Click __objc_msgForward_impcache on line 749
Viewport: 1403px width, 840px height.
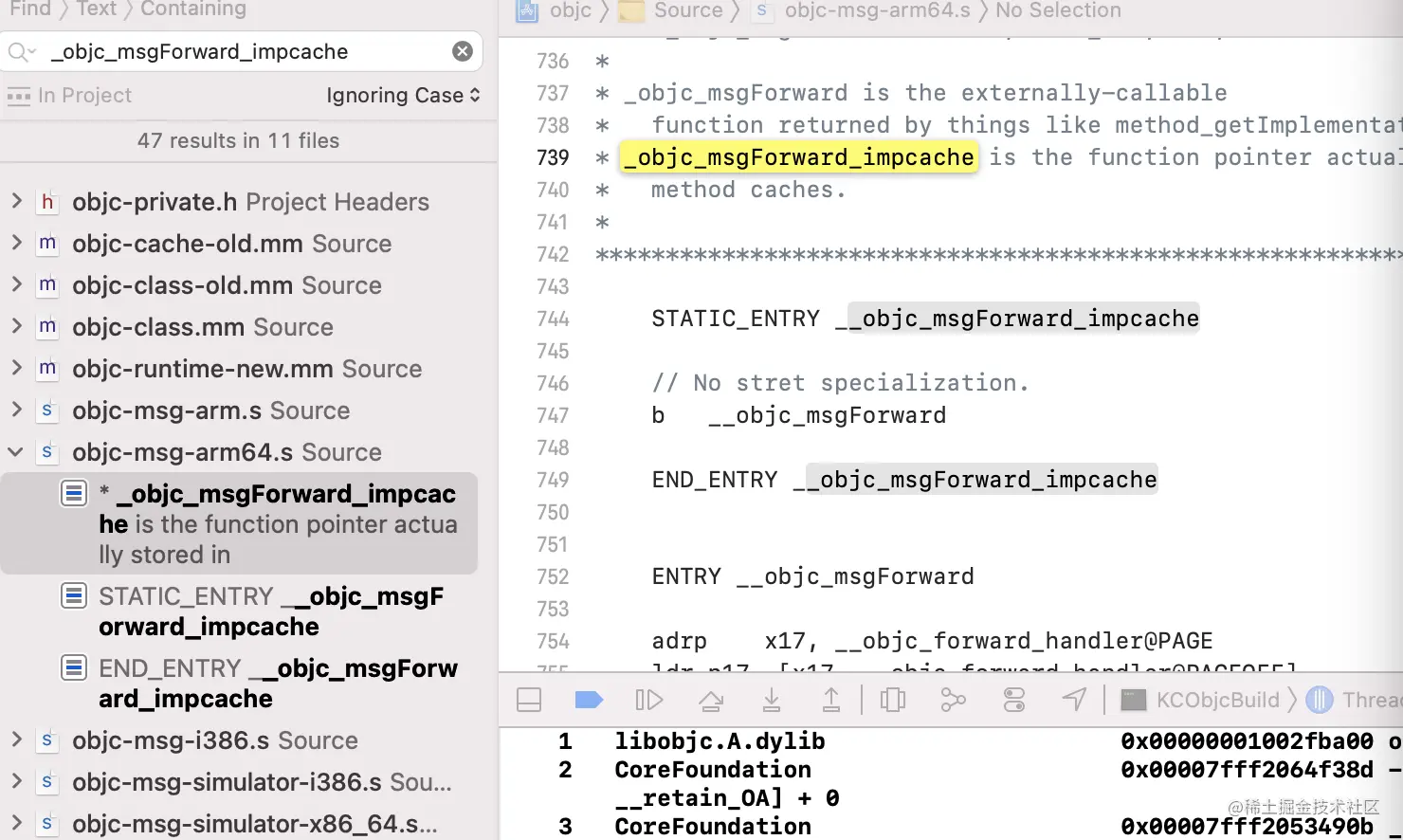(x=975, y=480)
